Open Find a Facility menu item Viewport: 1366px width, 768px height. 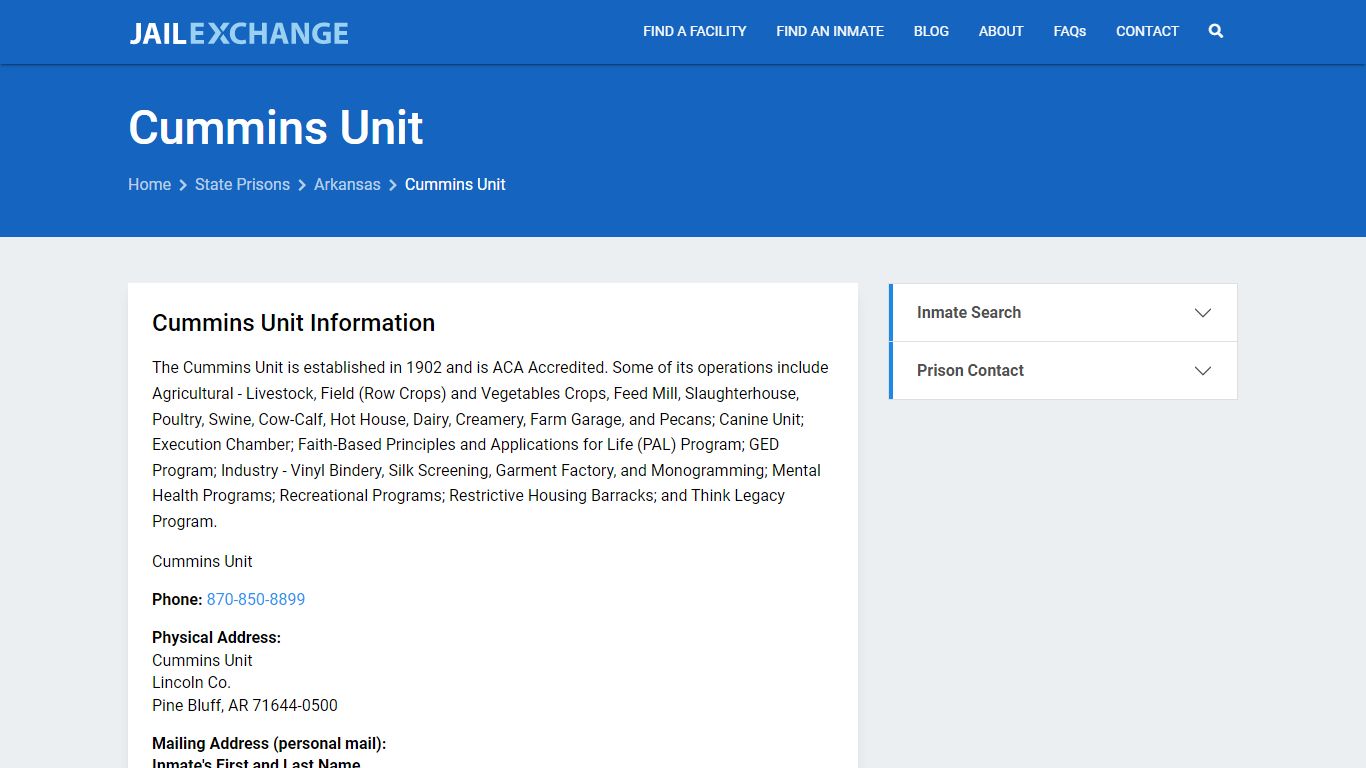pyautogui.click(x=695, y=31)
